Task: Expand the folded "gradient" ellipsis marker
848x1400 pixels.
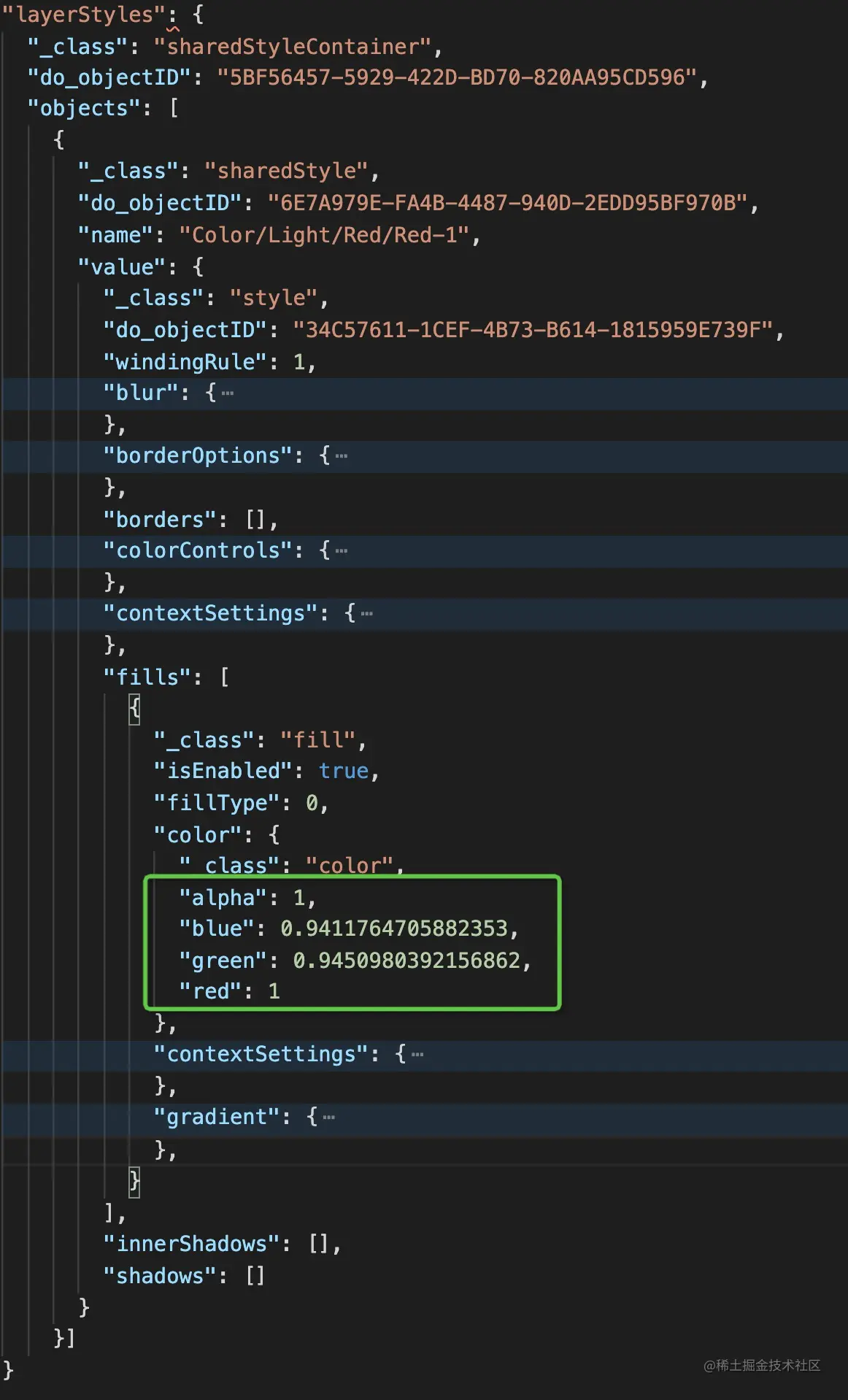Action: click(329, 1118)
